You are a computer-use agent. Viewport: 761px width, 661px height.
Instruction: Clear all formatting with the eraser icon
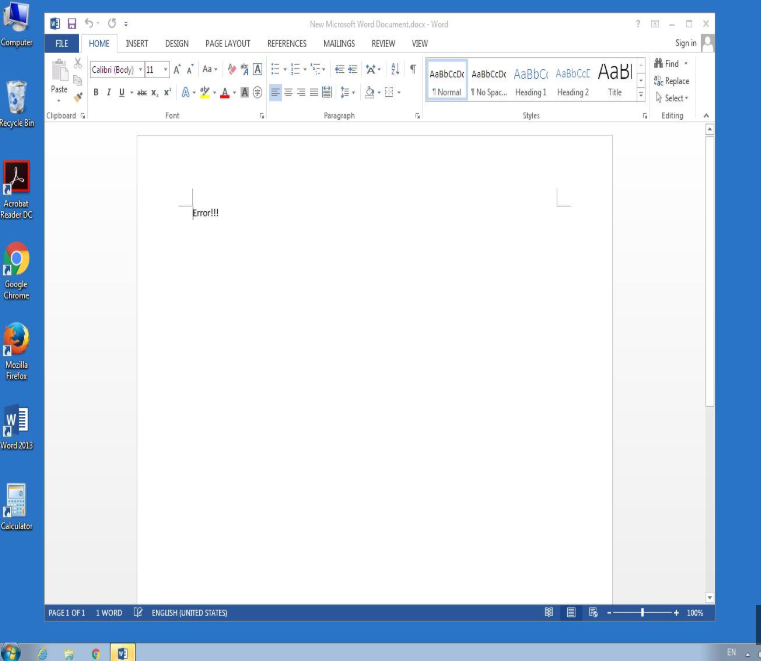(x=232, y=69)
